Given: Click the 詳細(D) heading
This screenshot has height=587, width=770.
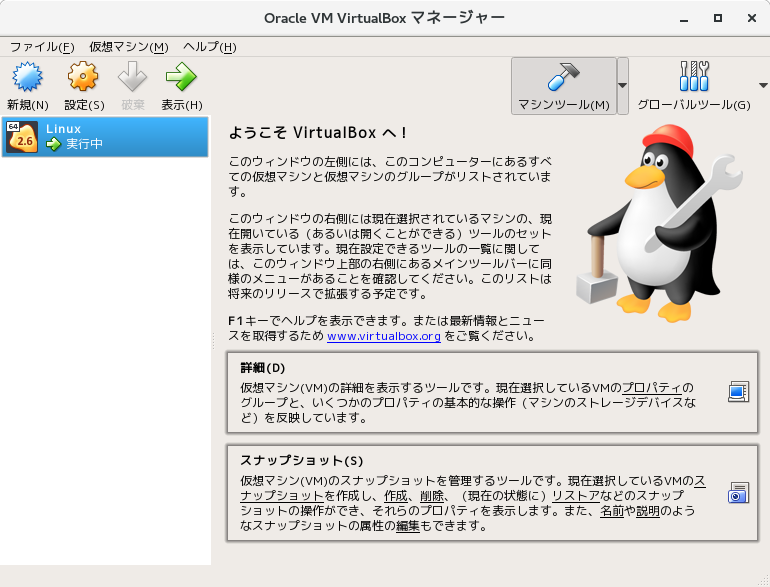Looking at the screenshot, I should 263,368.
